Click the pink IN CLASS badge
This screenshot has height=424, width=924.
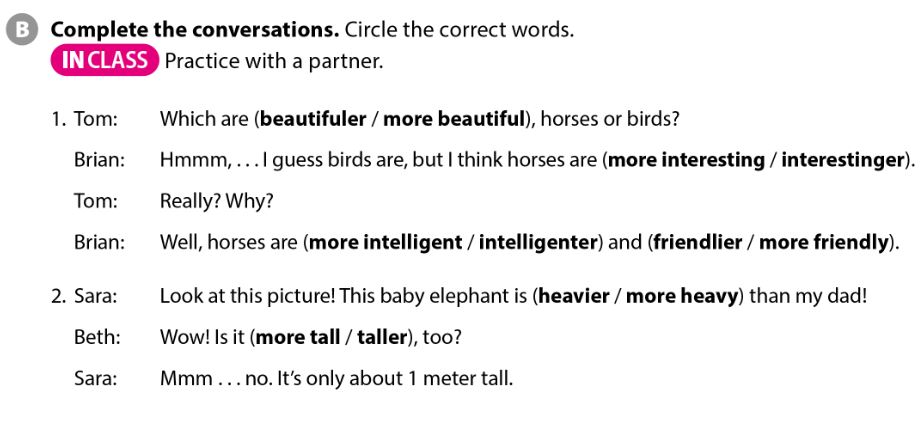click(104, 61)
